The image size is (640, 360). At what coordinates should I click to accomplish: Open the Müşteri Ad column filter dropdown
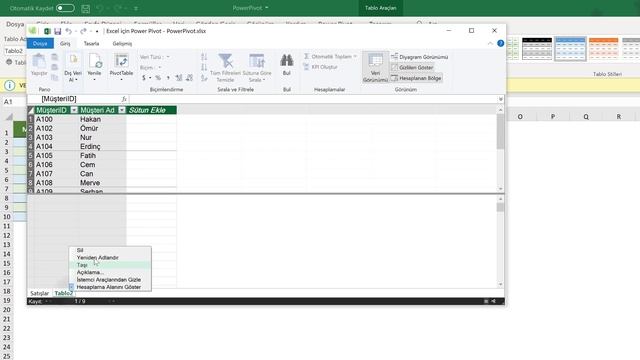tap(122, 110)
